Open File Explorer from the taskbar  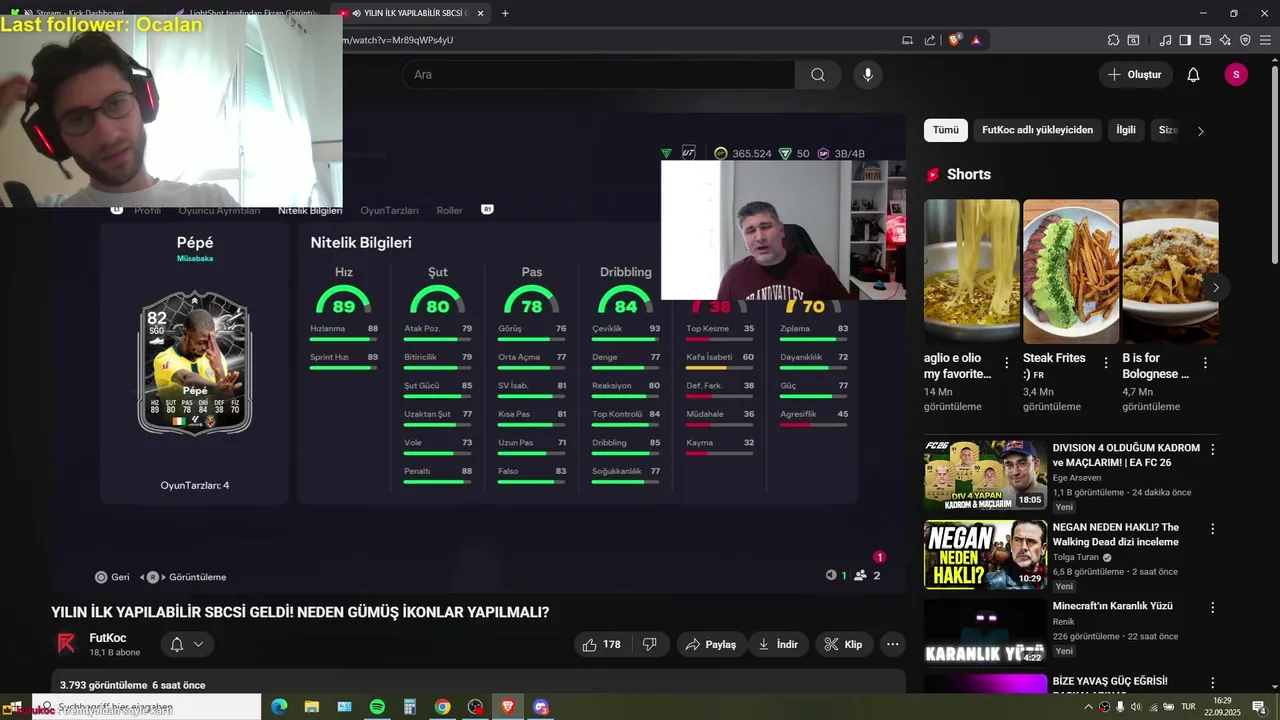[311, 707]
